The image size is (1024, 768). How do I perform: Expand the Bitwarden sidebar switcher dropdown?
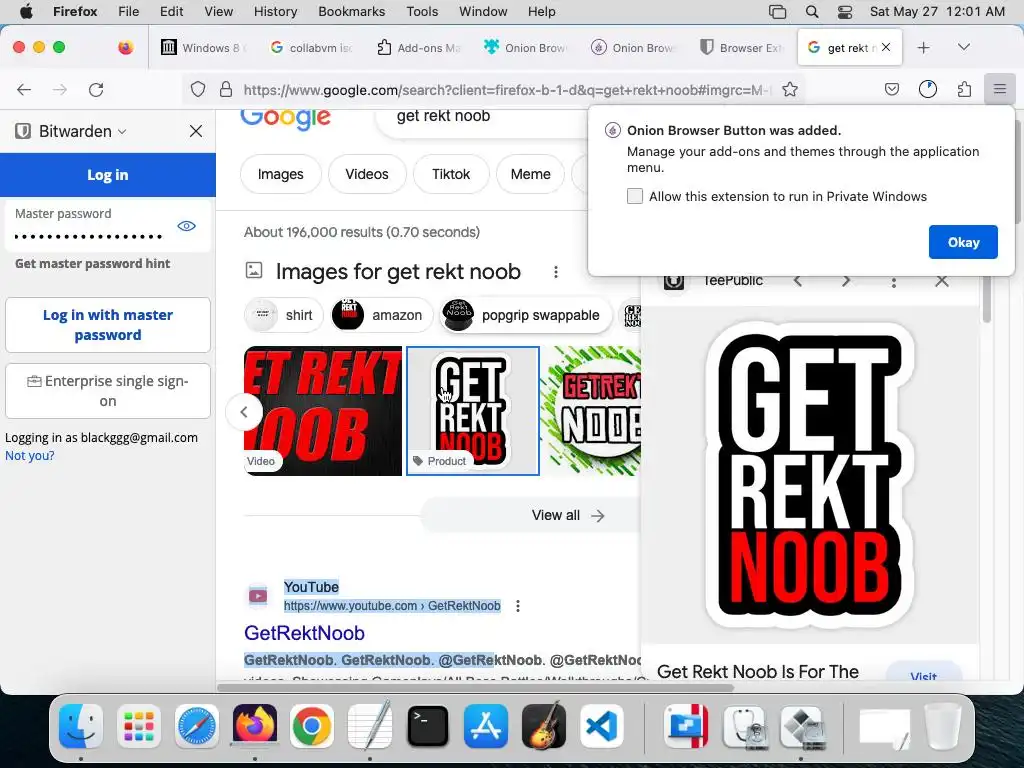(x=122, y=131)
